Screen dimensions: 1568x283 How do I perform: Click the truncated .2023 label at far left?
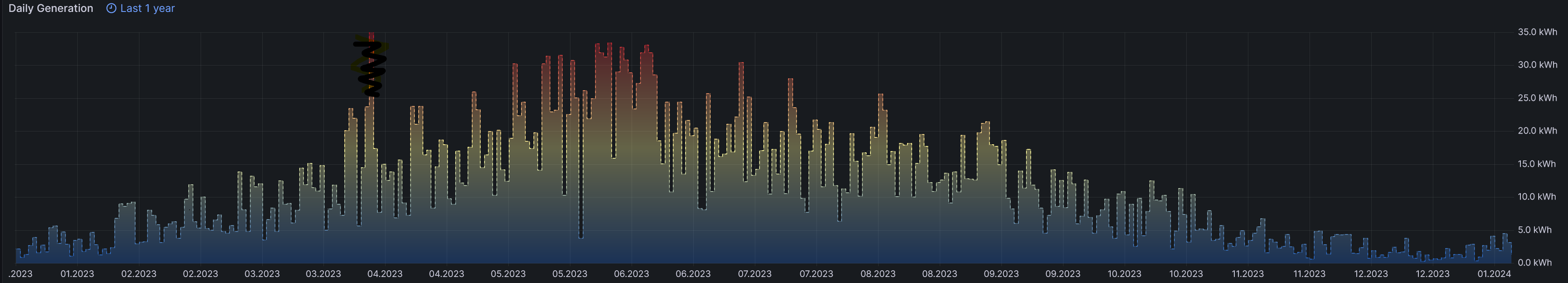21,274
